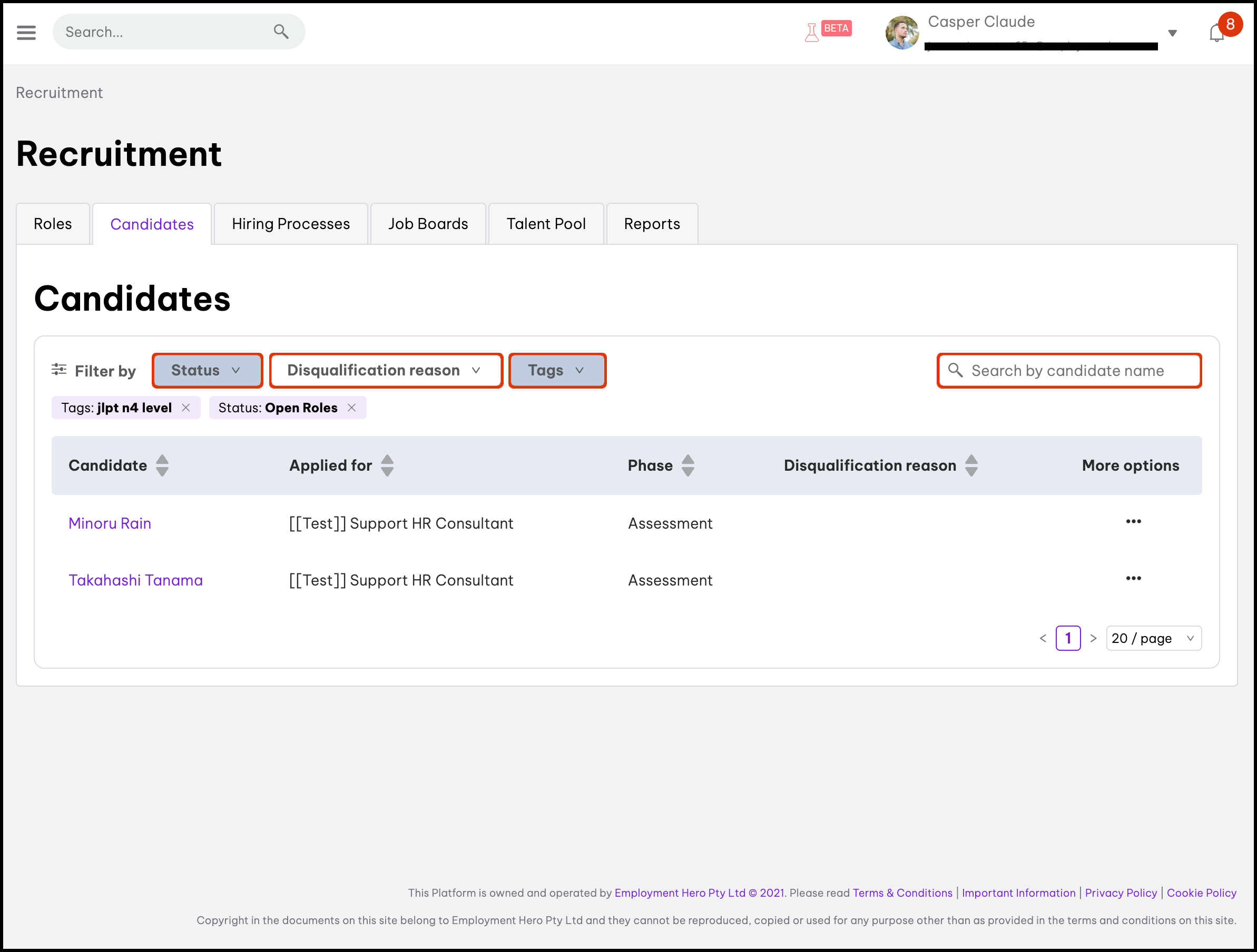The image size is (1257, 952).
Task: Expand the Disqualification reason filter dropdown
Action: coord(385,370)
